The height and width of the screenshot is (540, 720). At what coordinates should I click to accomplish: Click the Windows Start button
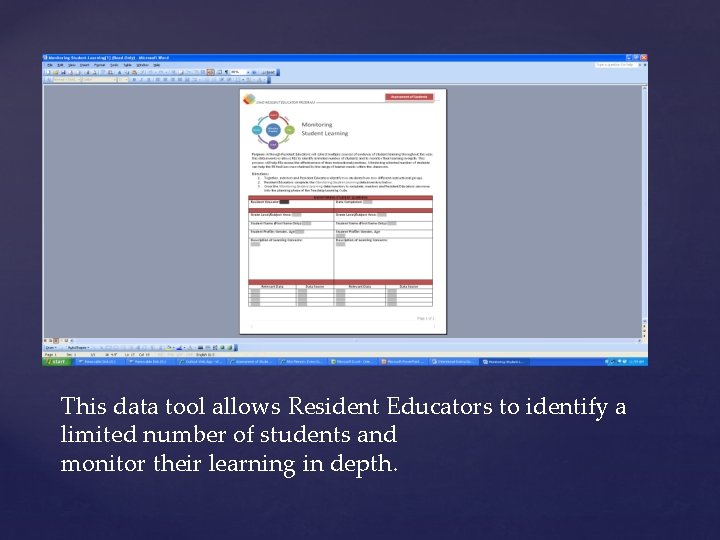pos(56,362)
